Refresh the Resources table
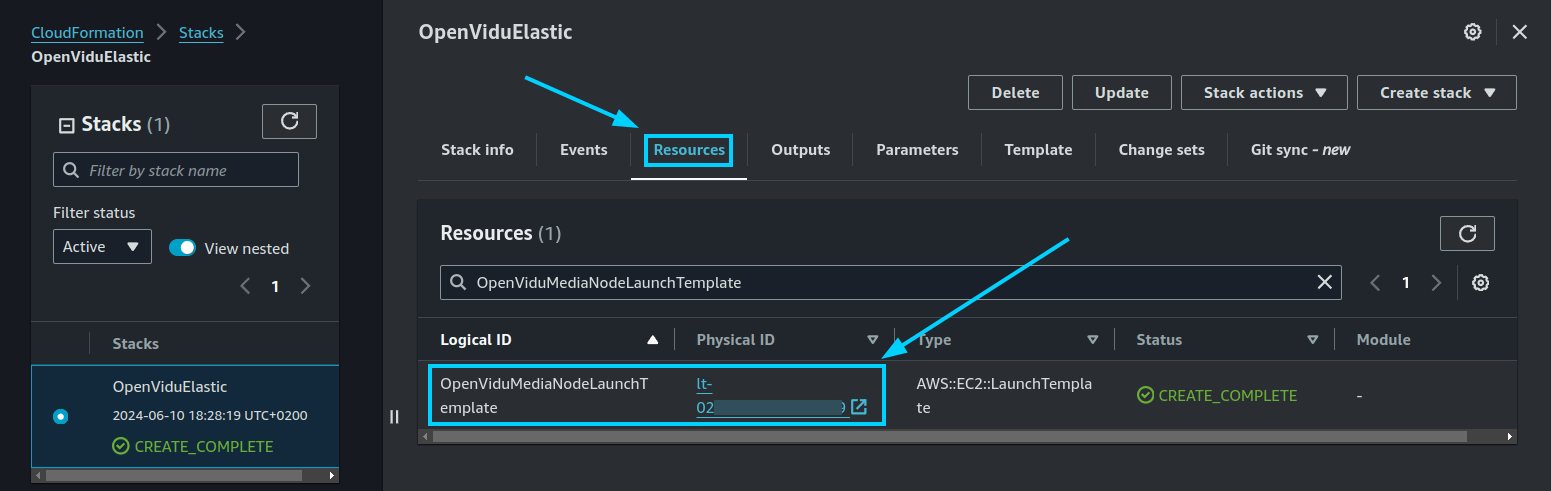Viewport: 1551px width, 491px height. coord(1467,233)
